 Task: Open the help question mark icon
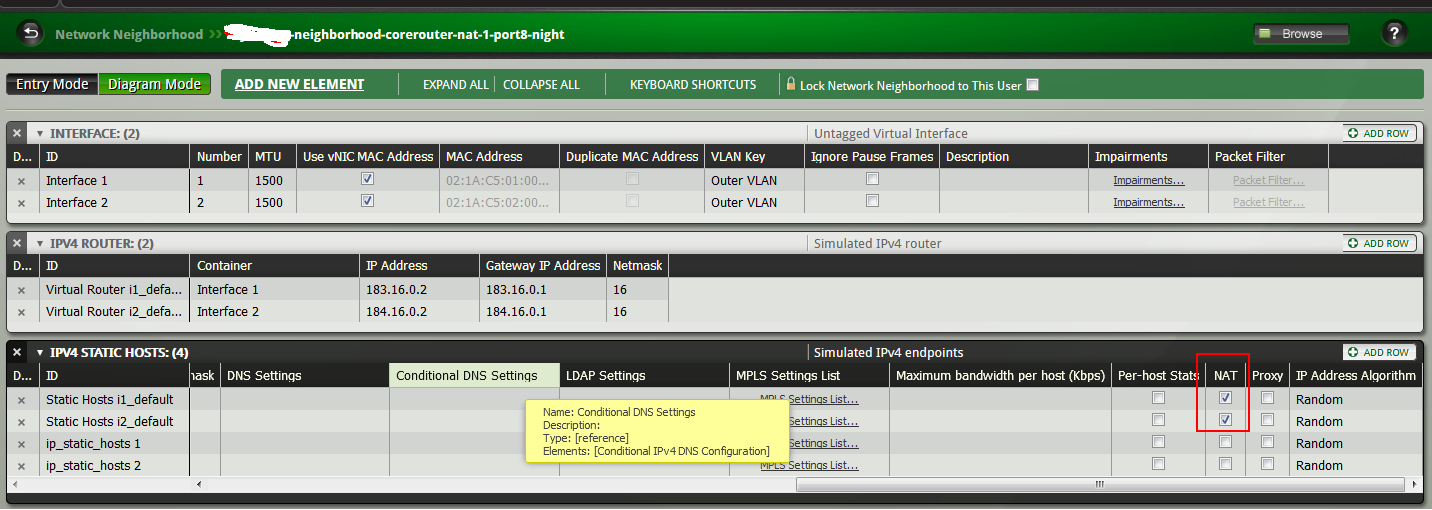1394,33
